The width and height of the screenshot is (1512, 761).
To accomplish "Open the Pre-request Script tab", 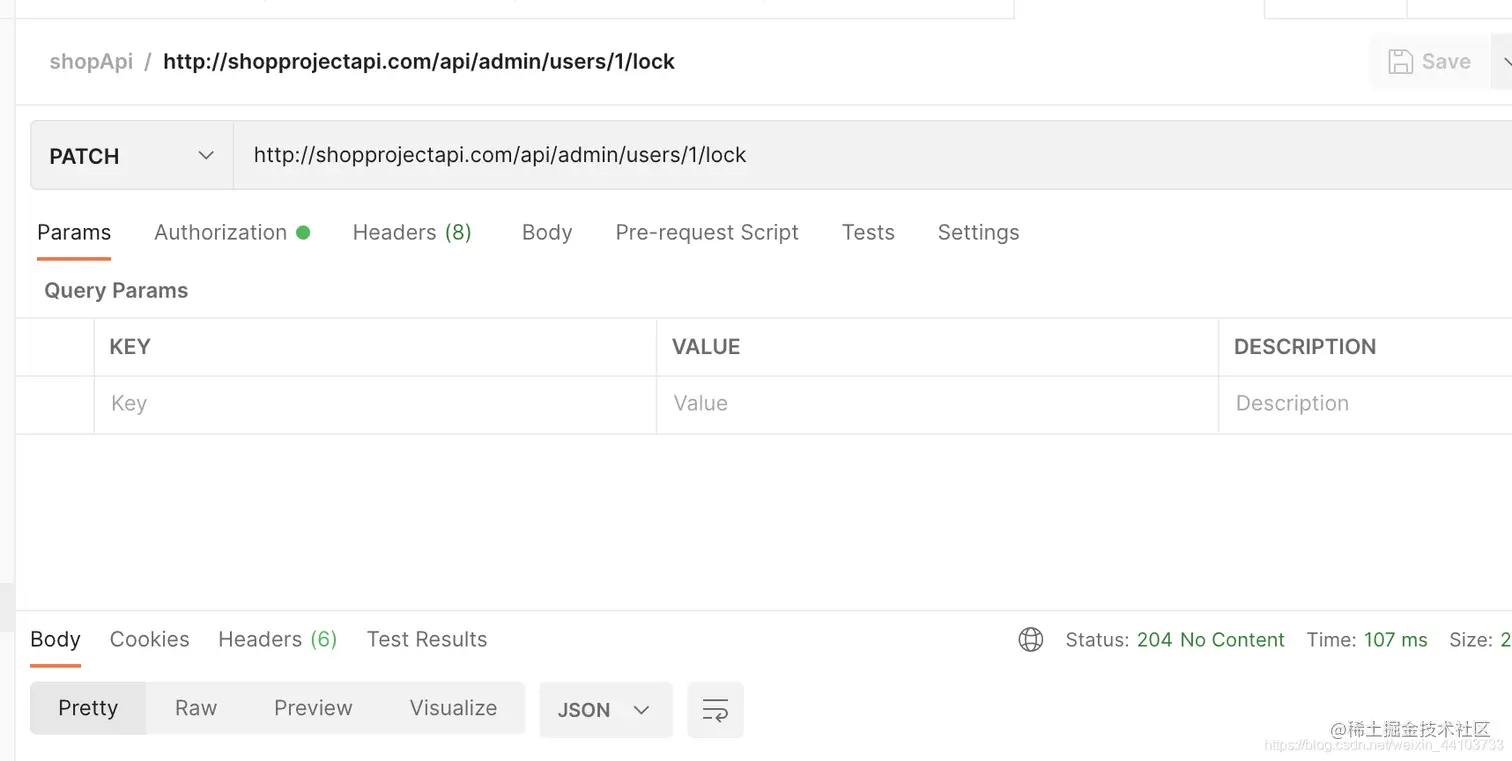I will coord(707,233).
